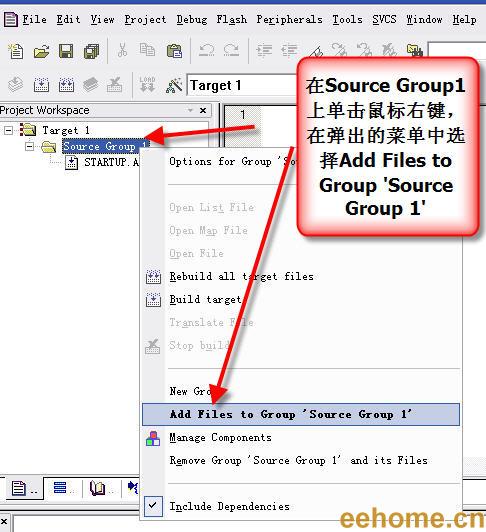Select the STARTUP.A51 file in tree
The image size is (486, 532).
point(111,163)
